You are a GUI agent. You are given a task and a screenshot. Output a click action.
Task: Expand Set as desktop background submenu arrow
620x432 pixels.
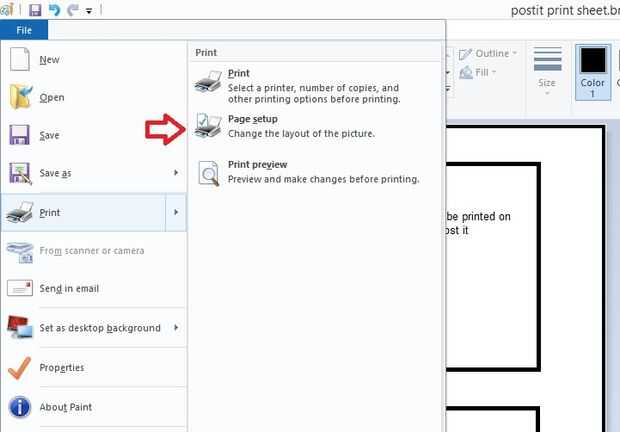(x=176, y=328)
